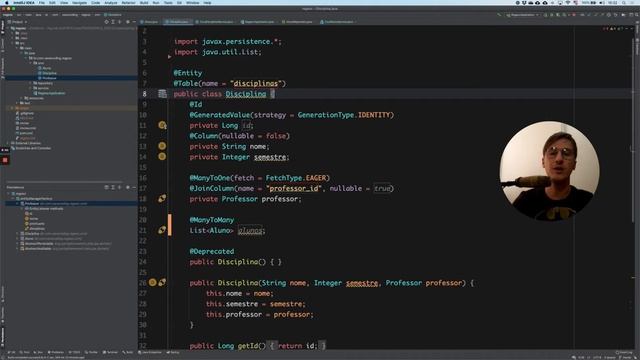640x360 pixels.
Task: Click expand all icon in Project panel header
Action: (x=113, y=22)
